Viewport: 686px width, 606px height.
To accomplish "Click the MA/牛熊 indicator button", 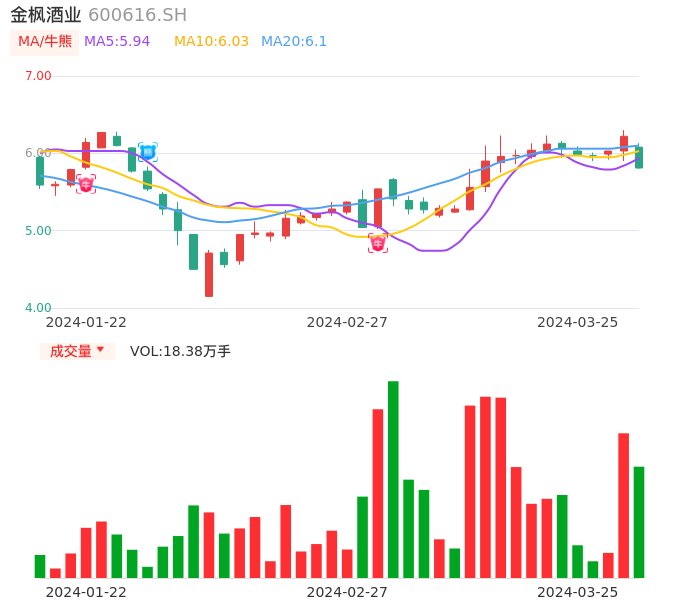I will [45, 42].
